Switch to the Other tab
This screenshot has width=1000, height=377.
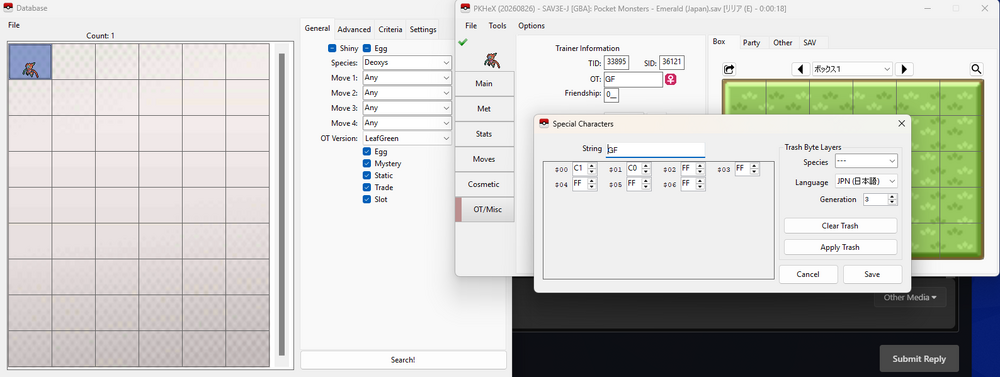click(x=783, y=43)
